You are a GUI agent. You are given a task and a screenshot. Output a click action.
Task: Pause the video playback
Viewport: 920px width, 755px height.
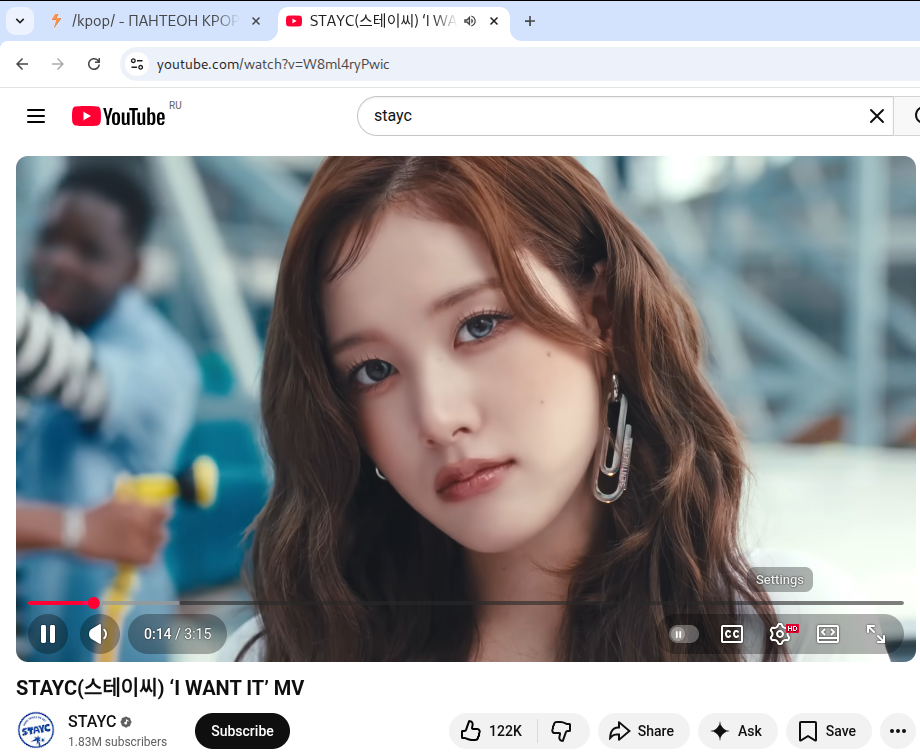[48, 634]
